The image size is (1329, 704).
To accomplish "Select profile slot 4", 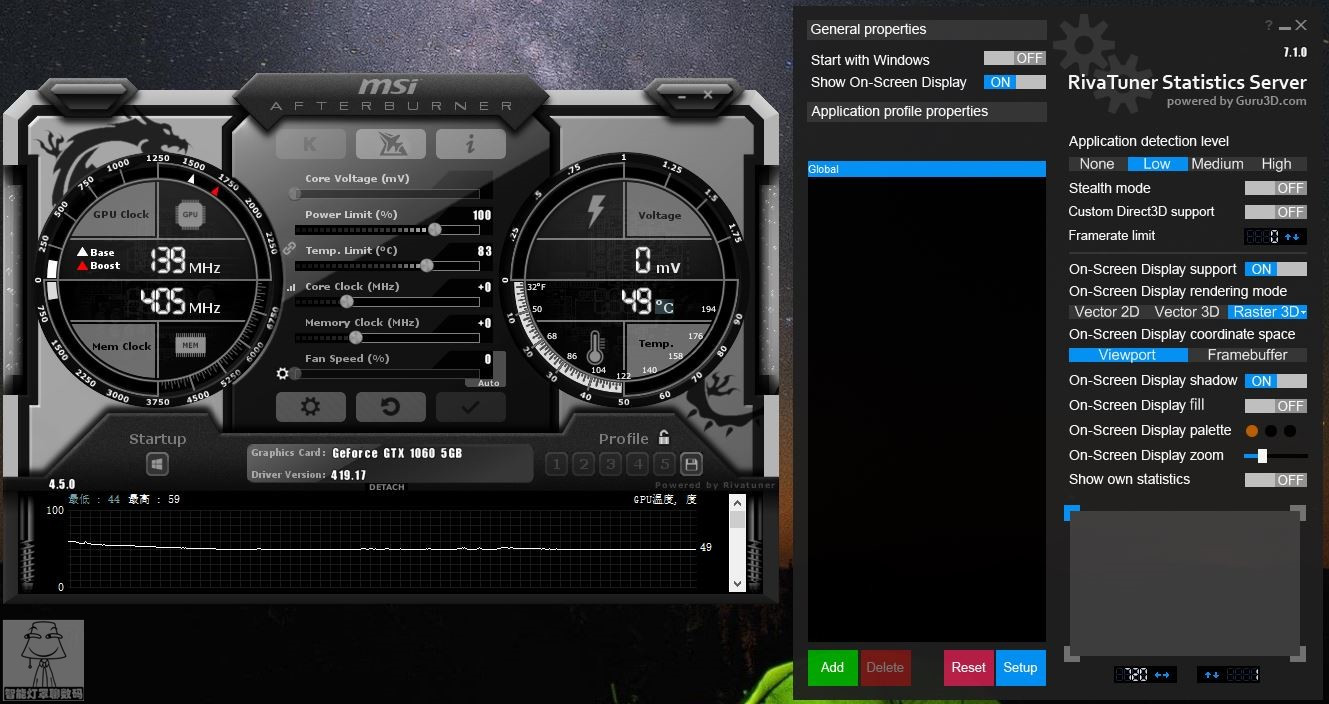I will click(x=638, y=464).
